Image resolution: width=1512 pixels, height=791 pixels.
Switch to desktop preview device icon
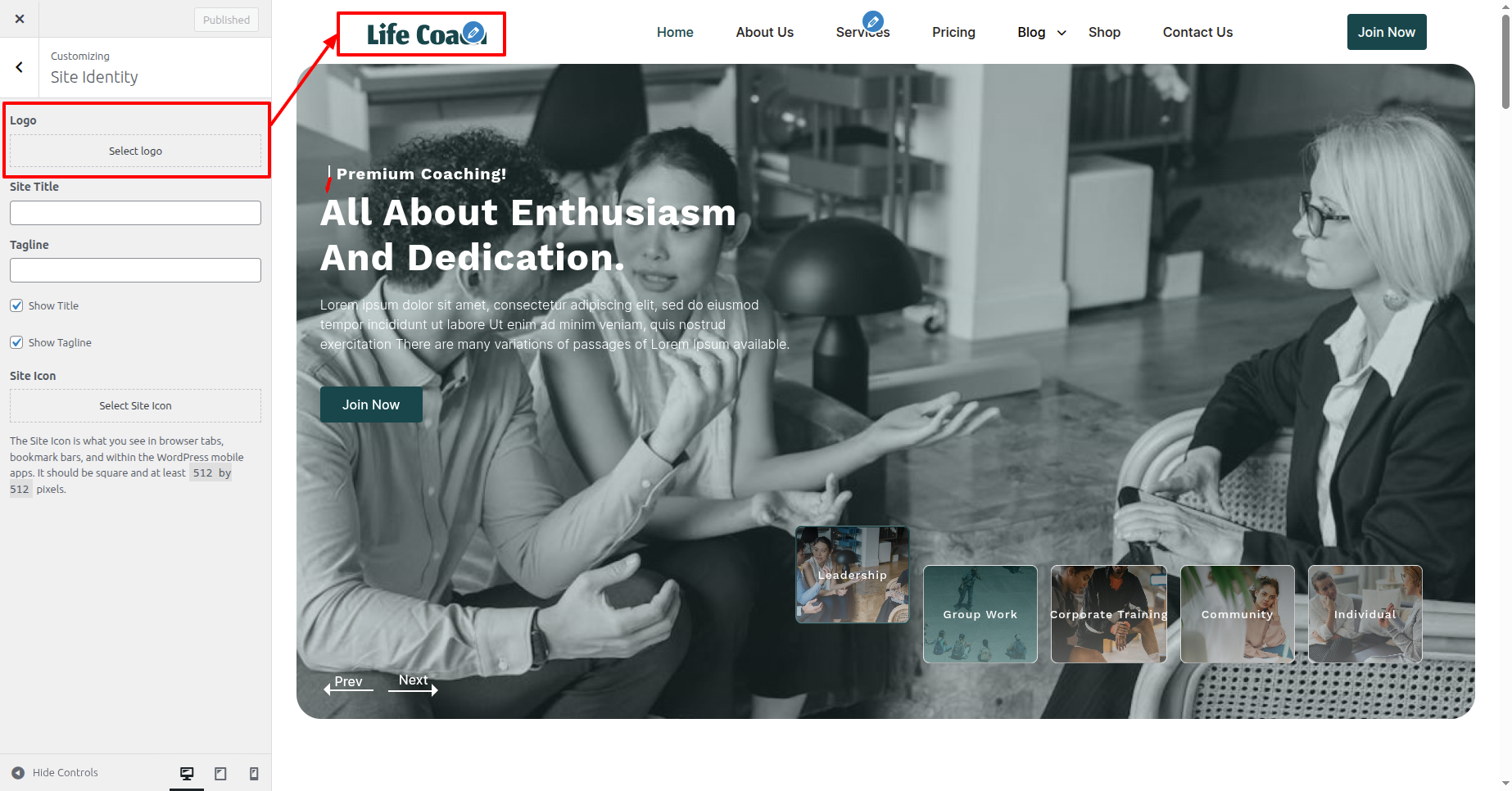tap(187, 773)
